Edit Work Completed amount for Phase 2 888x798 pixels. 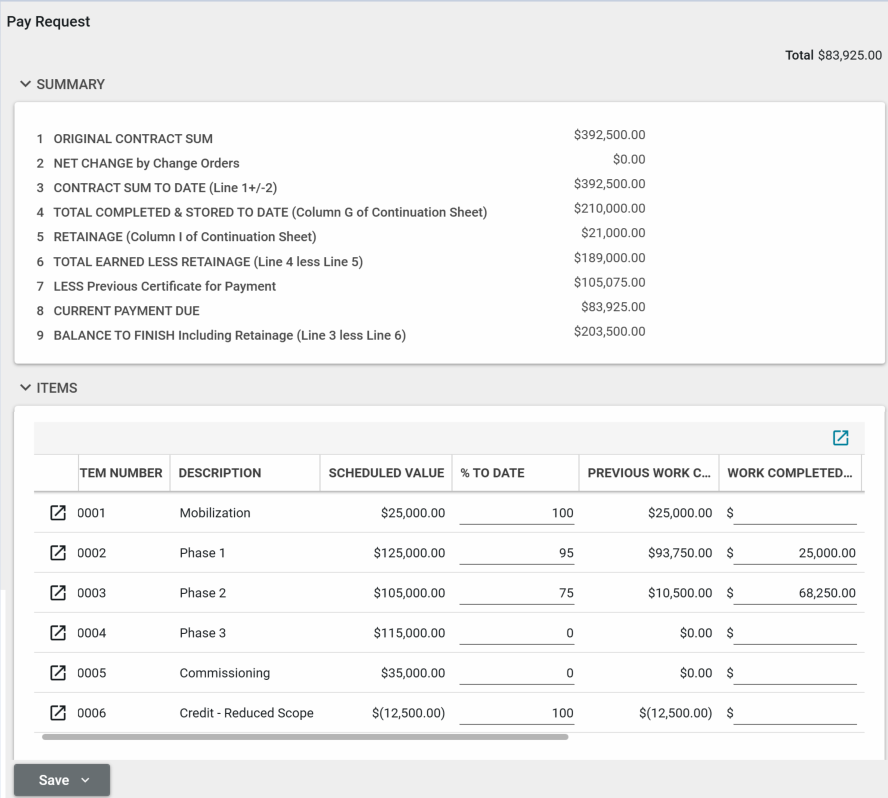click(x=795, y=593)
